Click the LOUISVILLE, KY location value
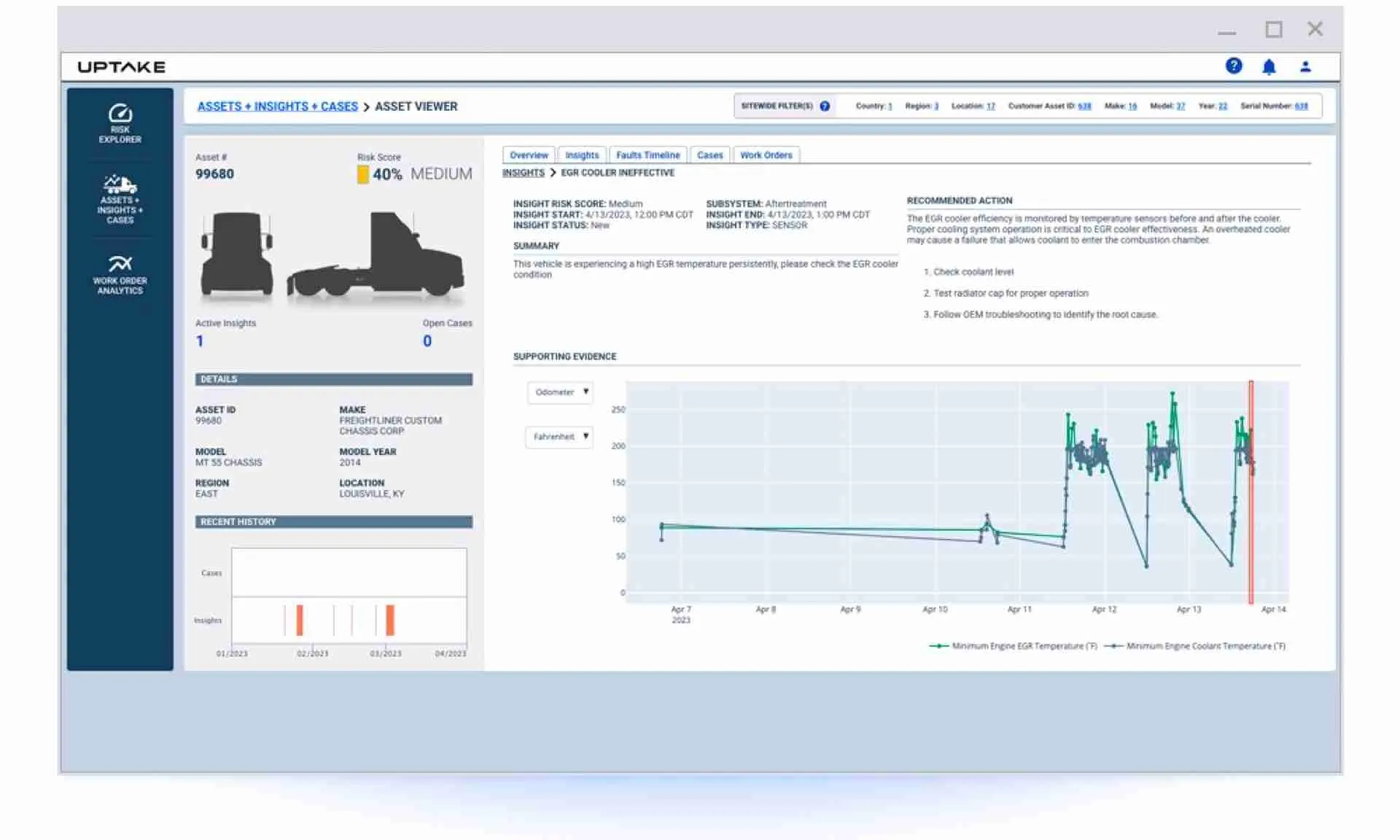Screen dimensions: 1400x840 pos(372,494)
